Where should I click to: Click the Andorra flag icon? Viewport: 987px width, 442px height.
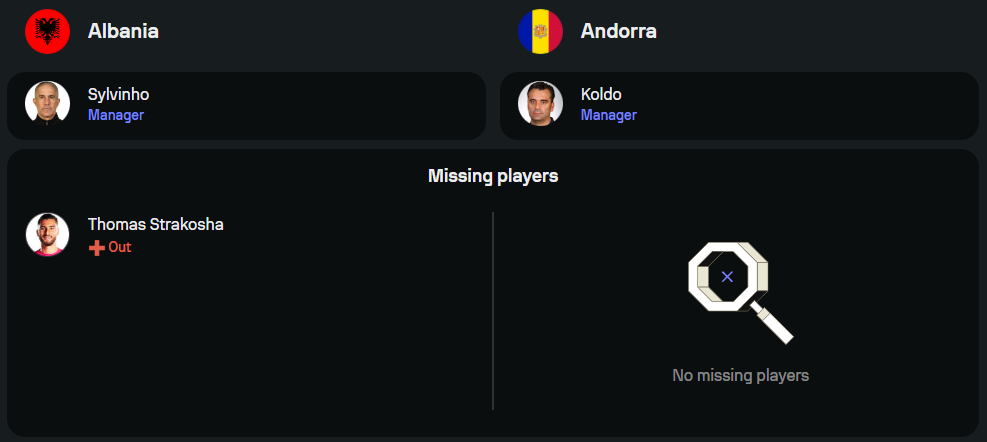(540, 31)
